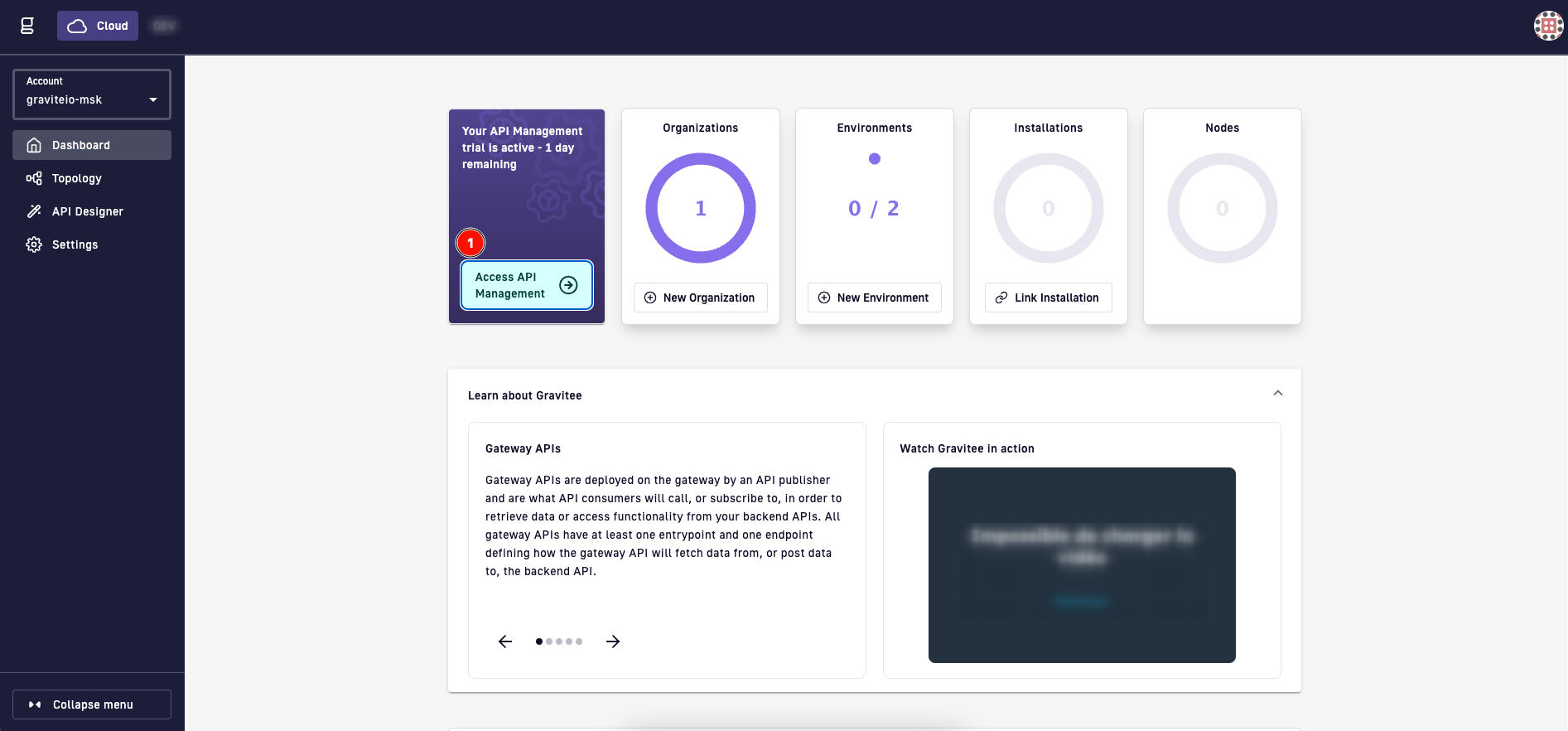Click the plus icon beside New Organization
The width and height of the screenshot is (1568, 731).
point(650,298)
